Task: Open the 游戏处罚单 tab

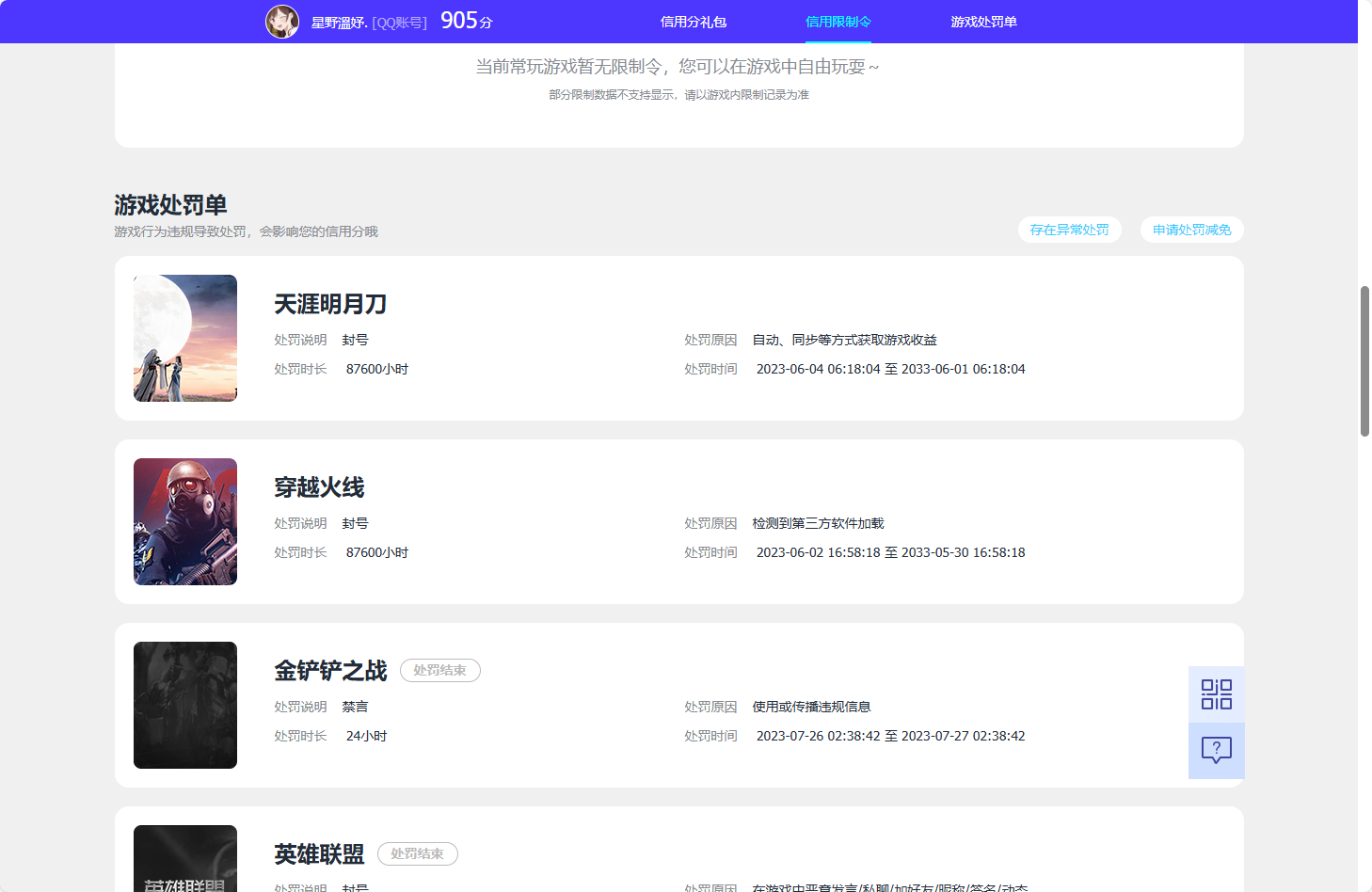Action: pyautogui.click(x=983, y=21)
